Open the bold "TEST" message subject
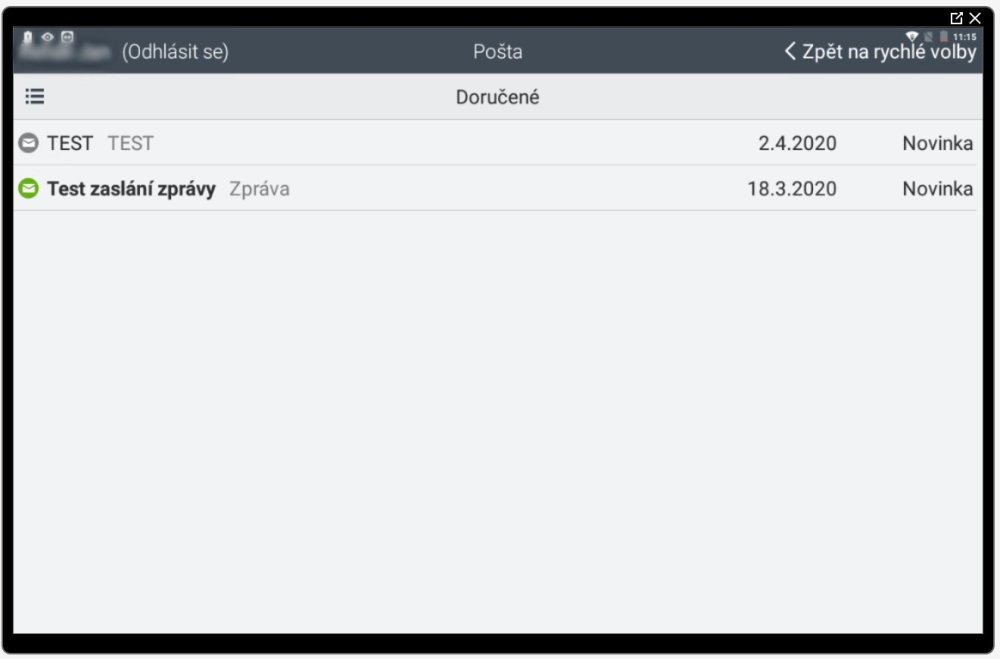Image resolution: width=1000 pixels, height=659 pixels. tap(70, 143)
